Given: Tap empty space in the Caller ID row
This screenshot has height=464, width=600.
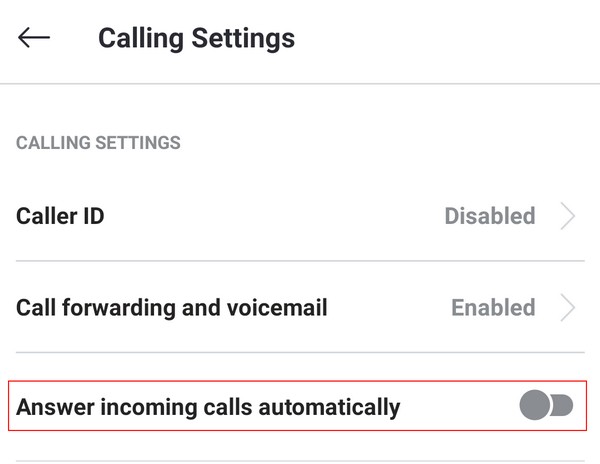Looking at the screenshot, I should click(274, 216).
